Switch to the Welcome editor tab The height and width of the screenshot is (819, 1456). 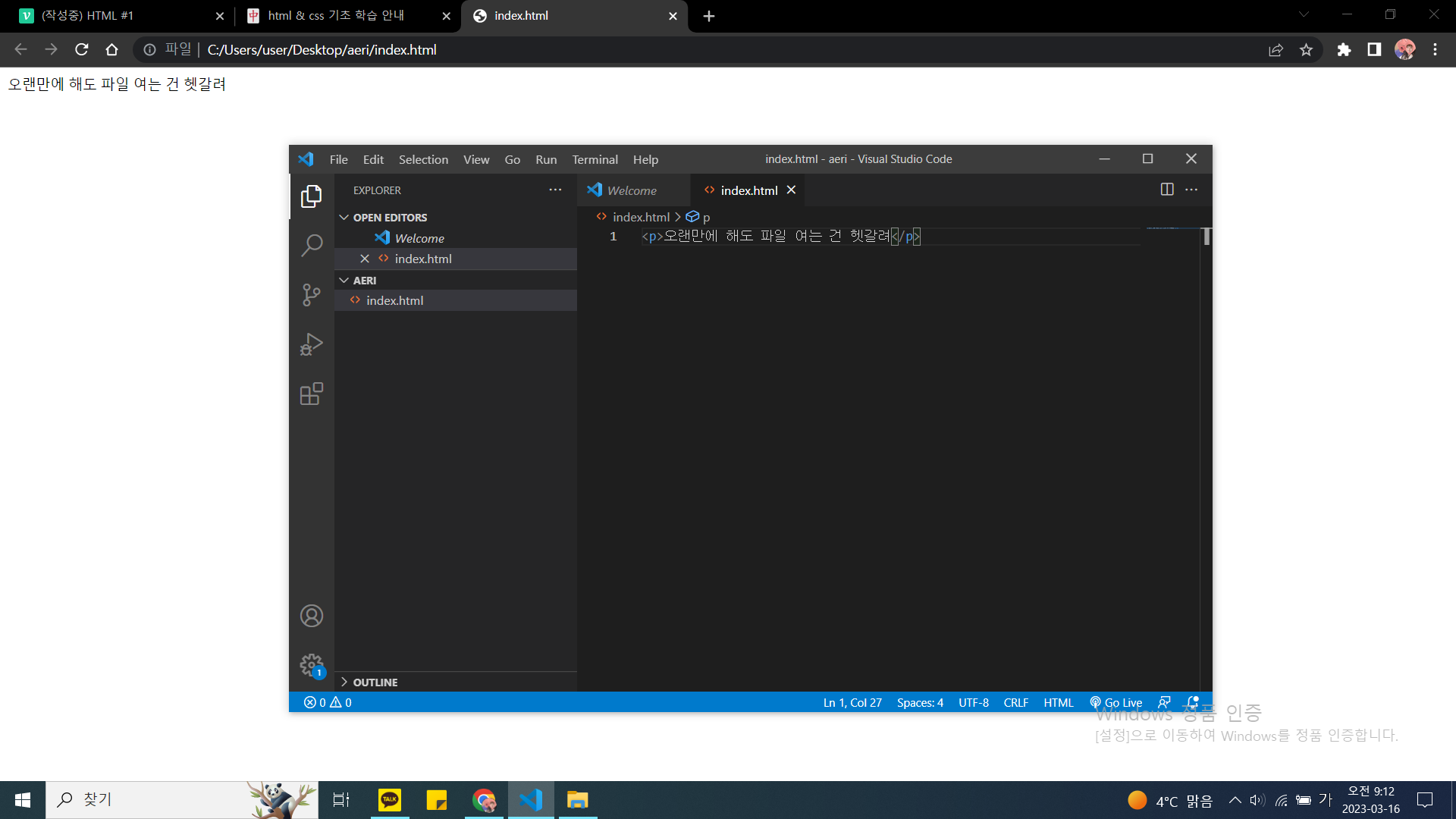631,190
